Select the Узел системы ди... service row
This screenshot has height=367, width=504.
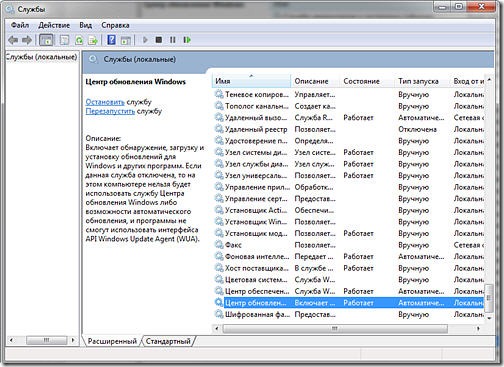click(x=349, y=152)
